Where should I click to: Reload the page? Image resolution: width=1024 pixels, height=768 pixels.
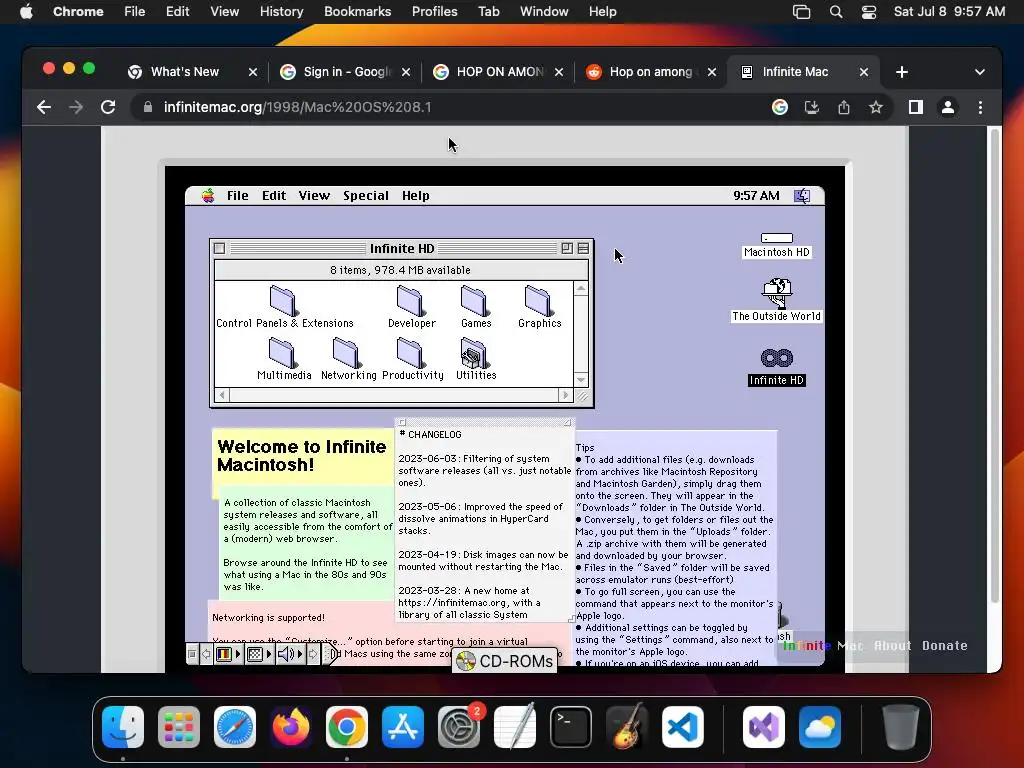[108, 107]
